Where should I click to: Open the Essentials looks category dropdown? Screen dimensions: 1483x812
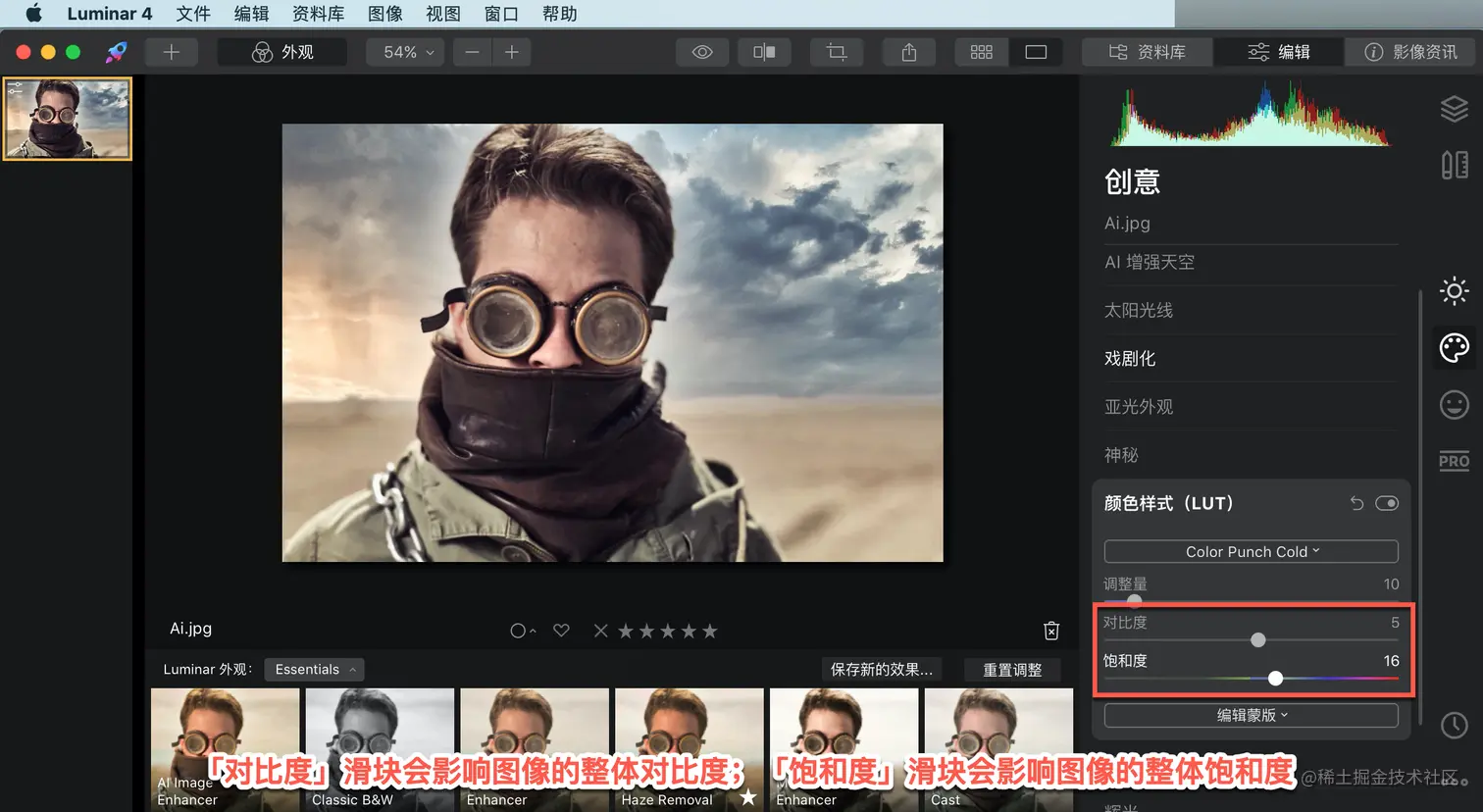(314, 670)
